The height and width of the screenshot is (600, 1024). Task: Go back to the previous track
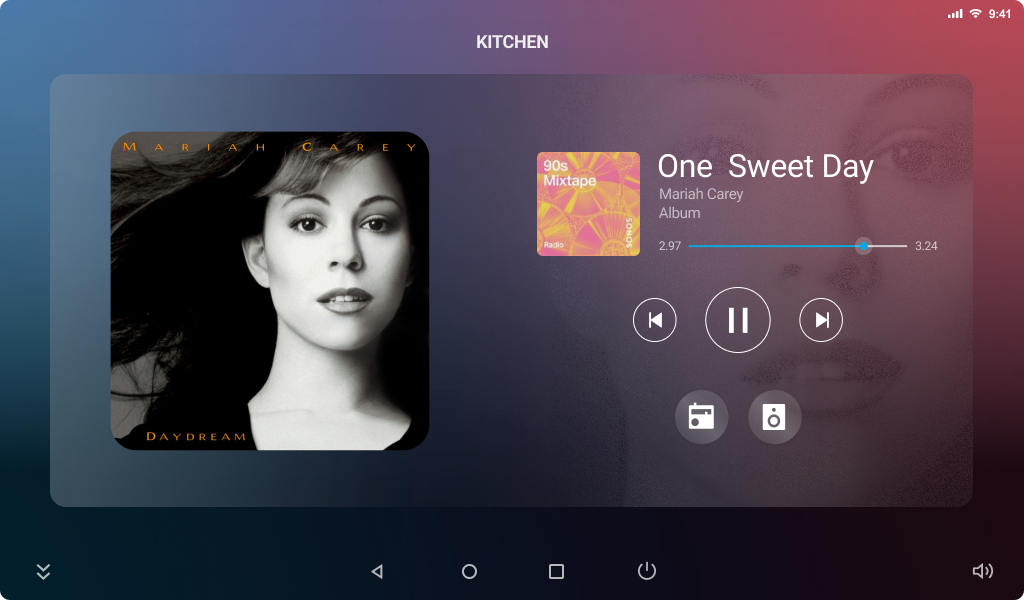[x=654, y=320]
